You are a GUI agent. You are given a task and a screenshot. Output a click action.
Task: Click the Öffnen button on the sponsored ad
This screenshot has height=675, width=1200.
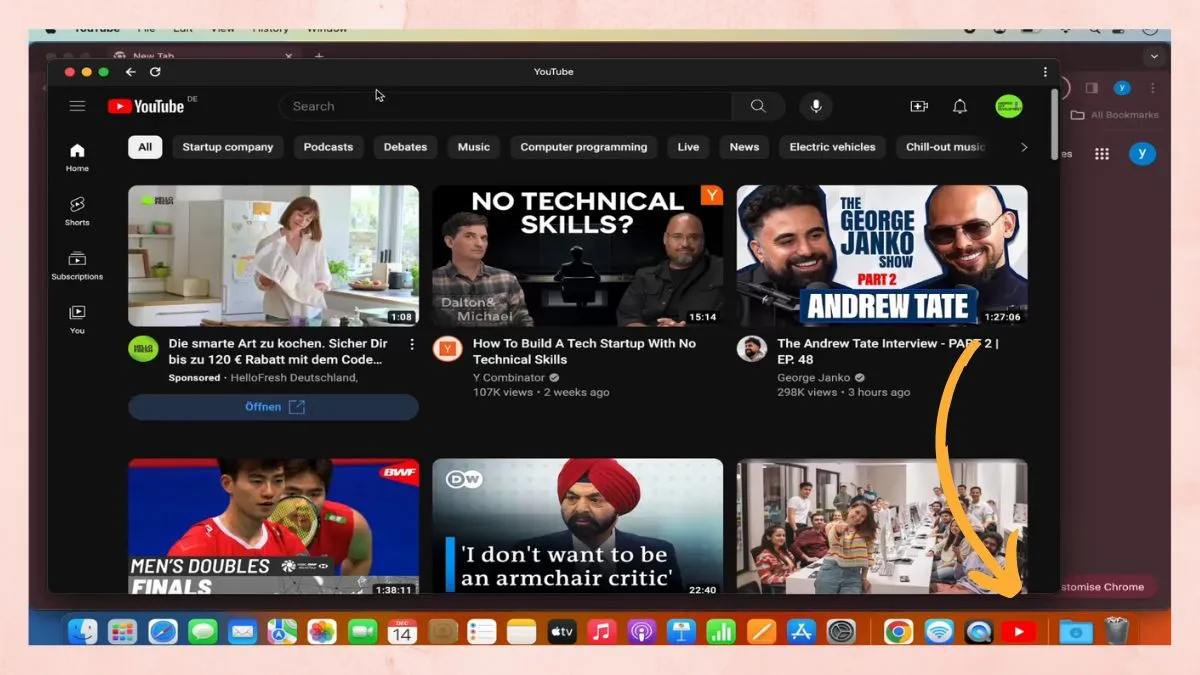(273, 406)
